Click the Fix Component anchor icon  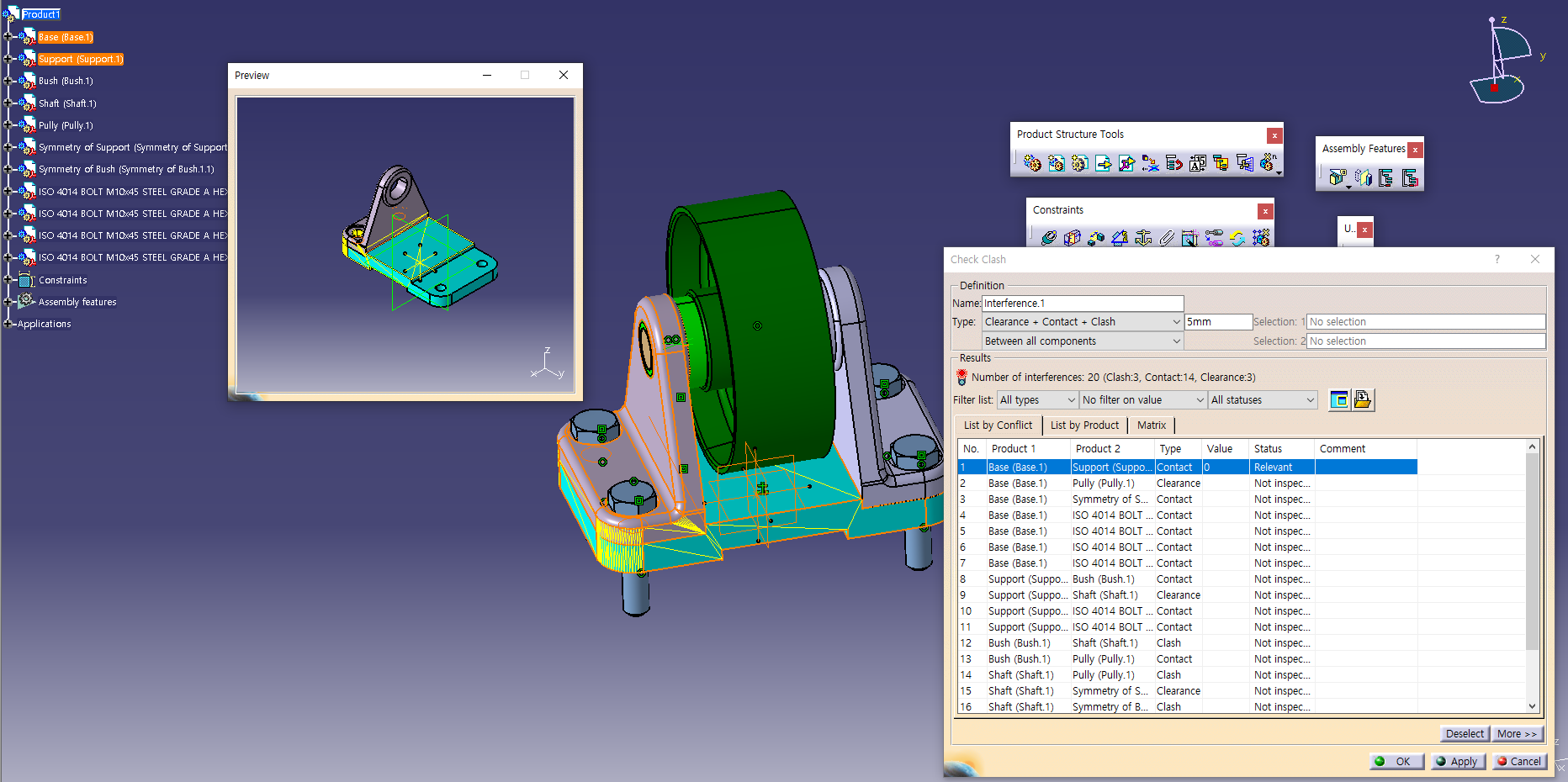tap(1142, 239)
